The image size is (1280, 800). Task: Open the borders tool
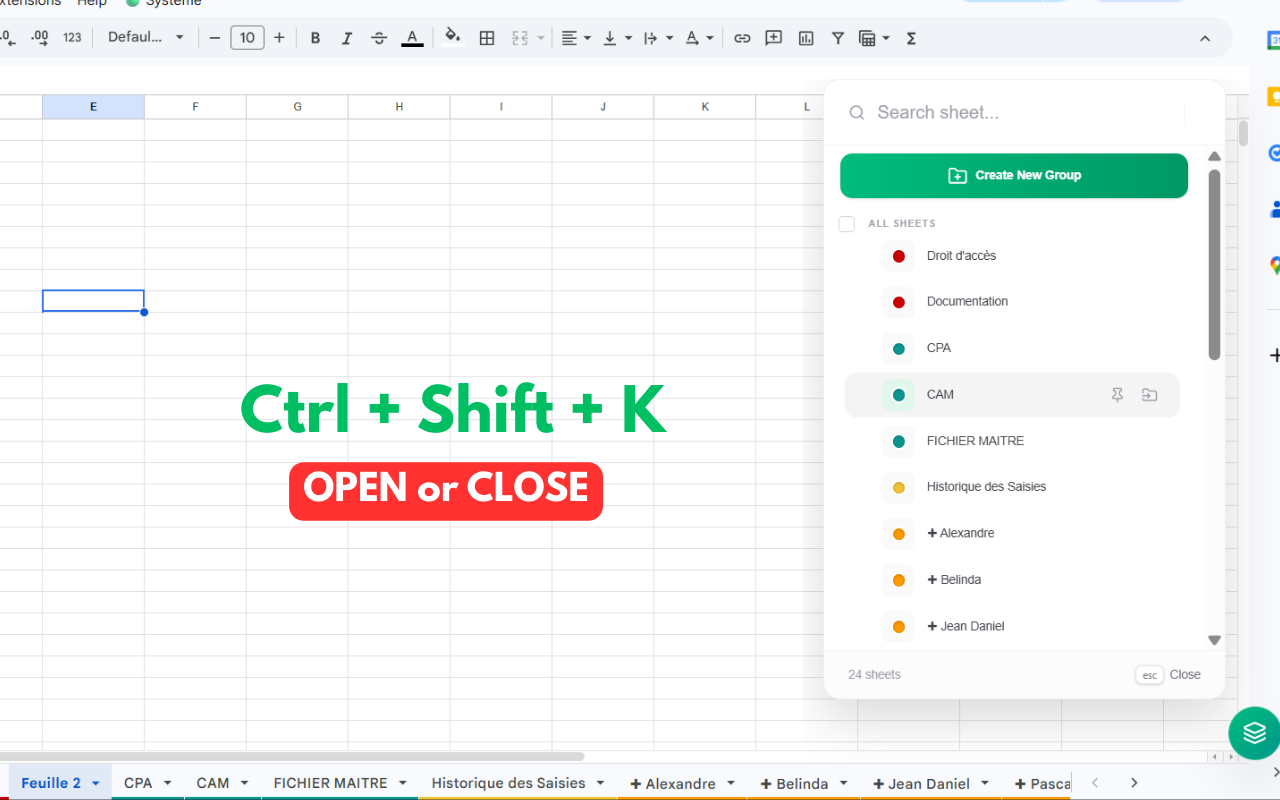(487, 37)
